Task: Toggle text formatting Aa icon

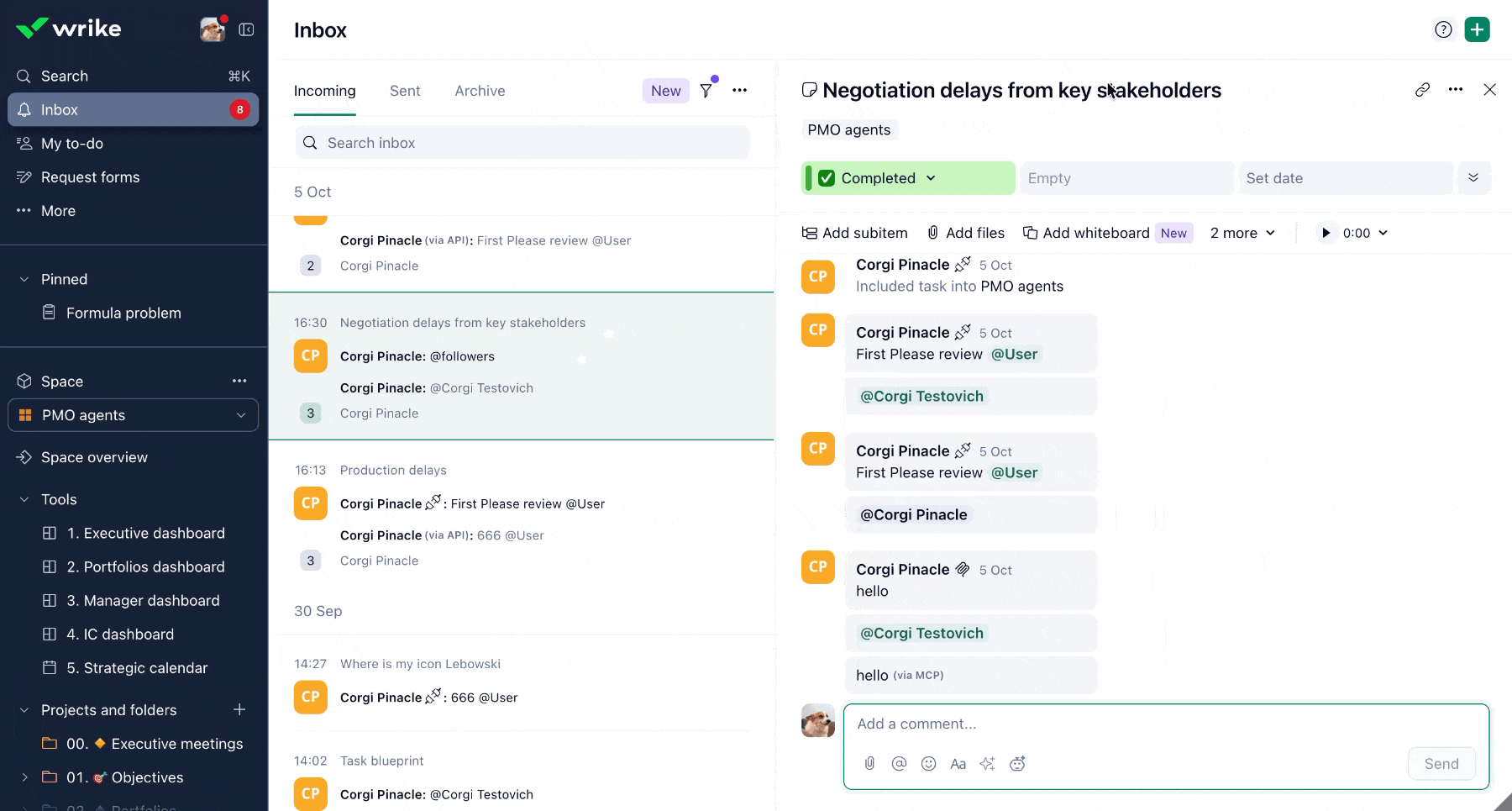Action: click(x=958, y=764)
